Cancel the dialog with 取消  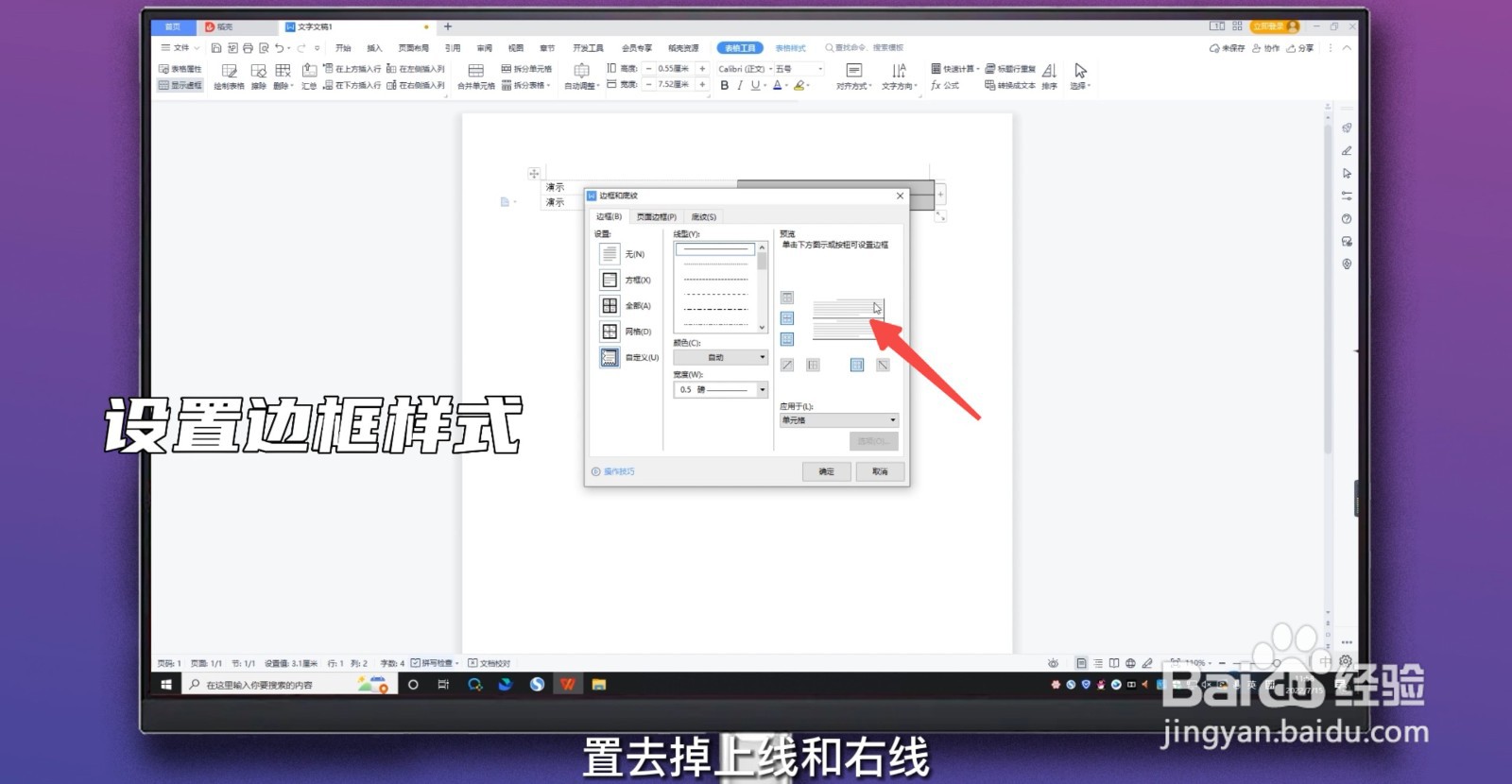pyautogui.click(x=880, y=471)
